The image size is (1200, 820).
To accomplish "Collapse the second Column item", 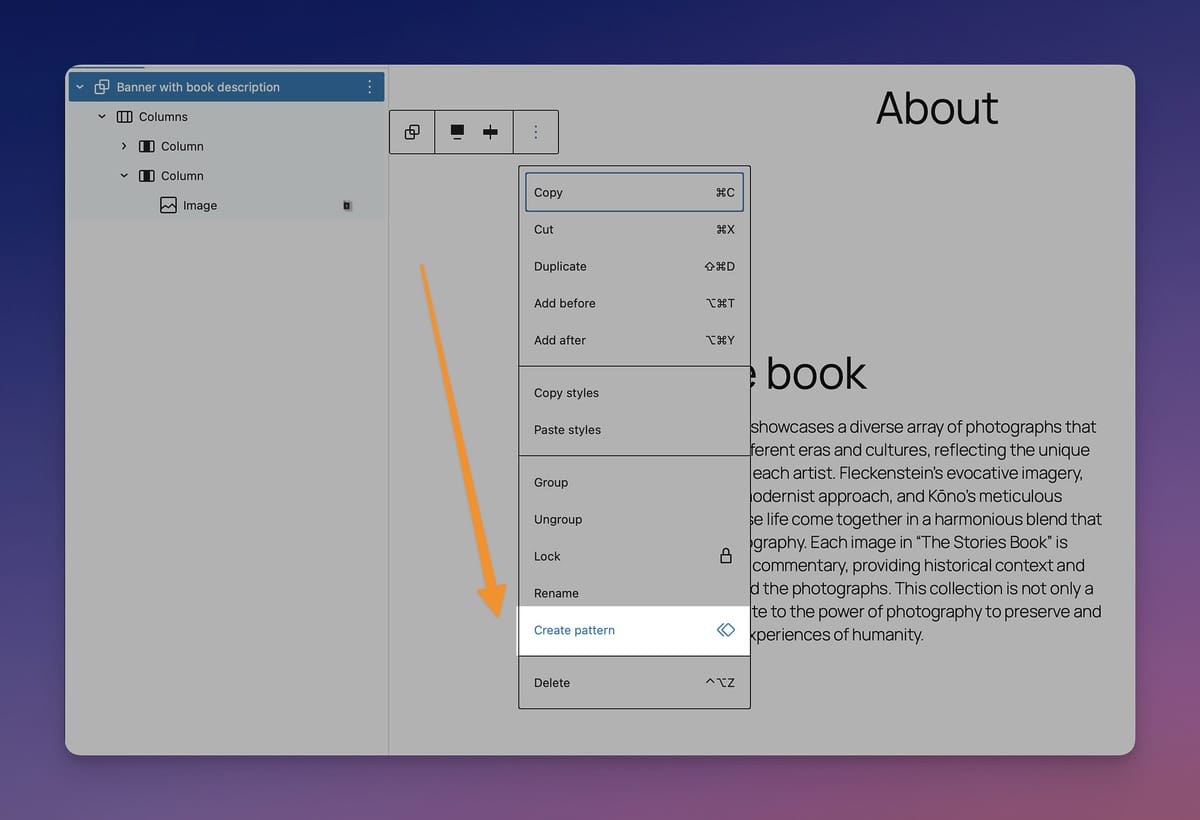I will coord(124,176).
